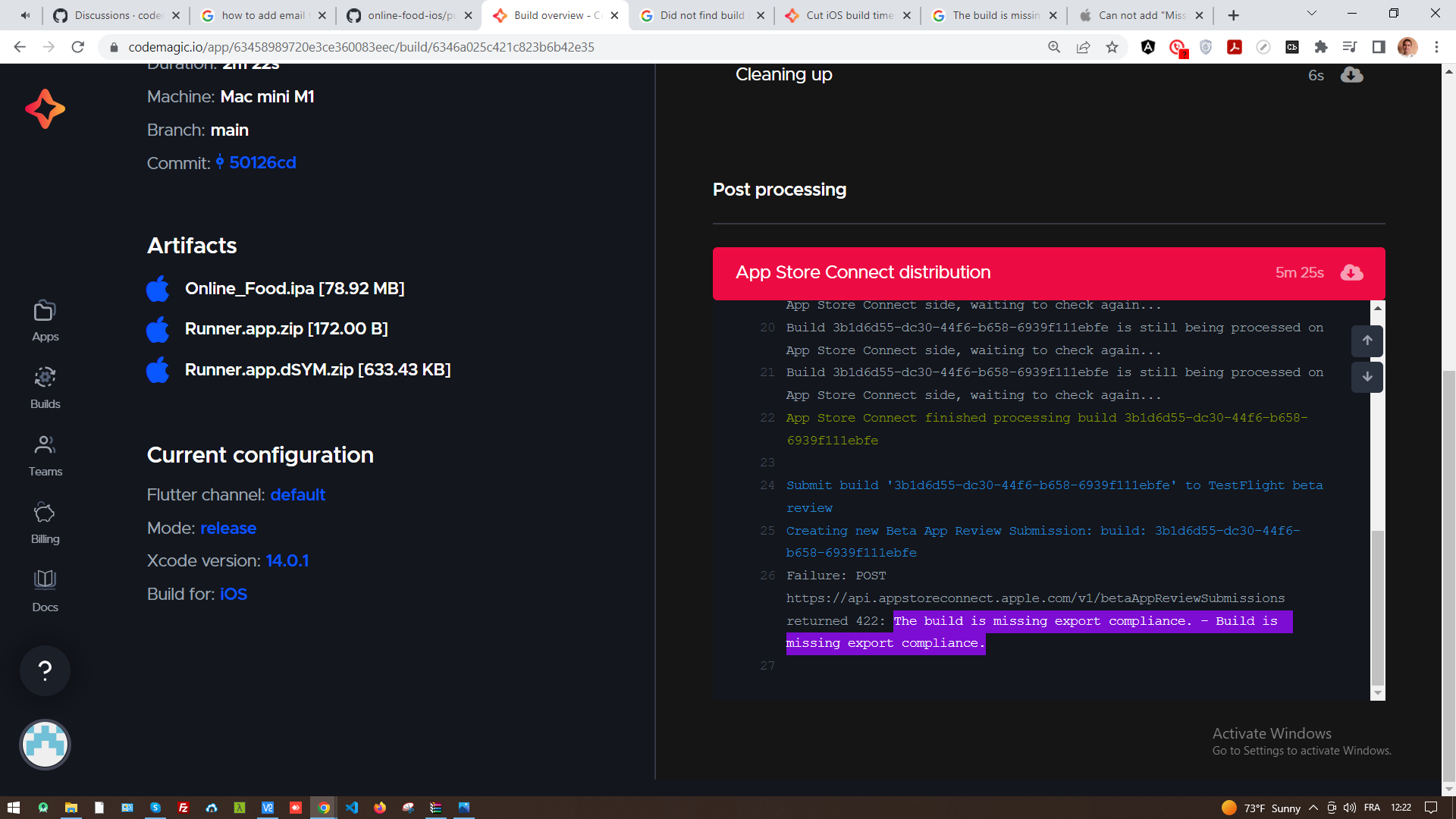
Task: Click log scrollbar down arrow
Action: tap(1378, 693)
